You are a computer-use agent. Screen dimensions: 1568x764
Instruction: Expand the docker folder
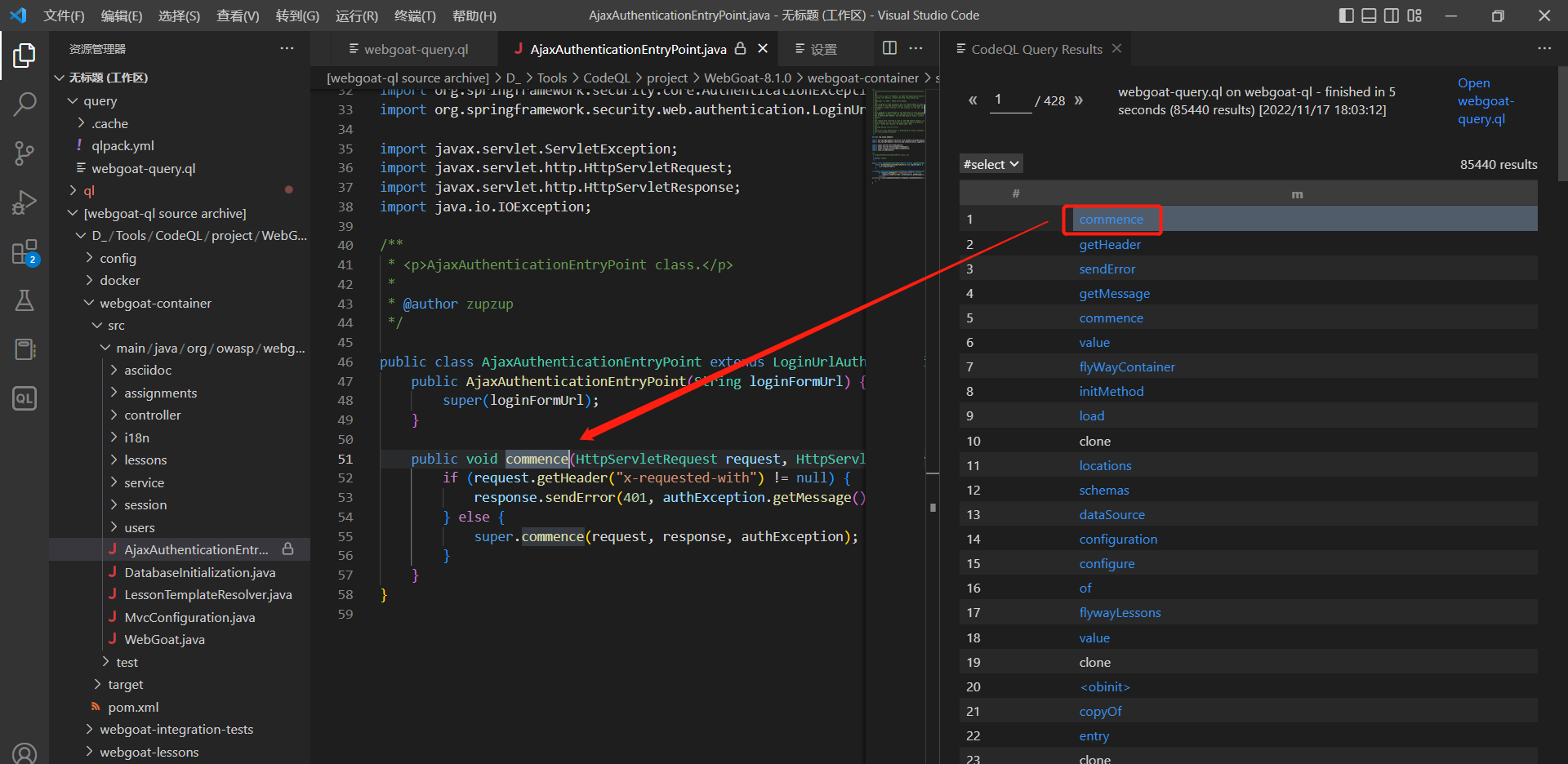90,280
